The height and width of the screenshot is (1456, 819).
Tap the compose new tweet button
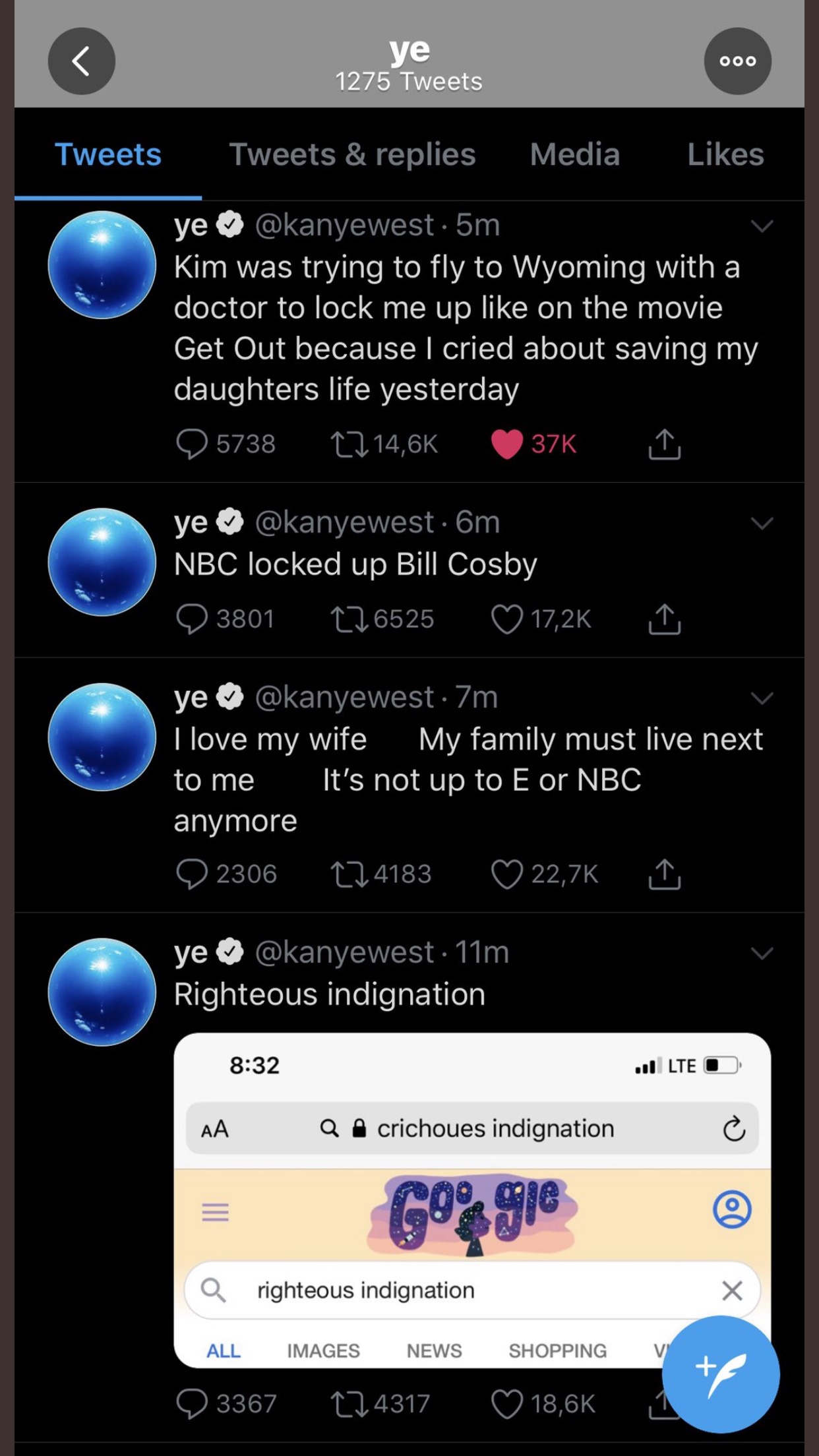[x=720, y=1374]
